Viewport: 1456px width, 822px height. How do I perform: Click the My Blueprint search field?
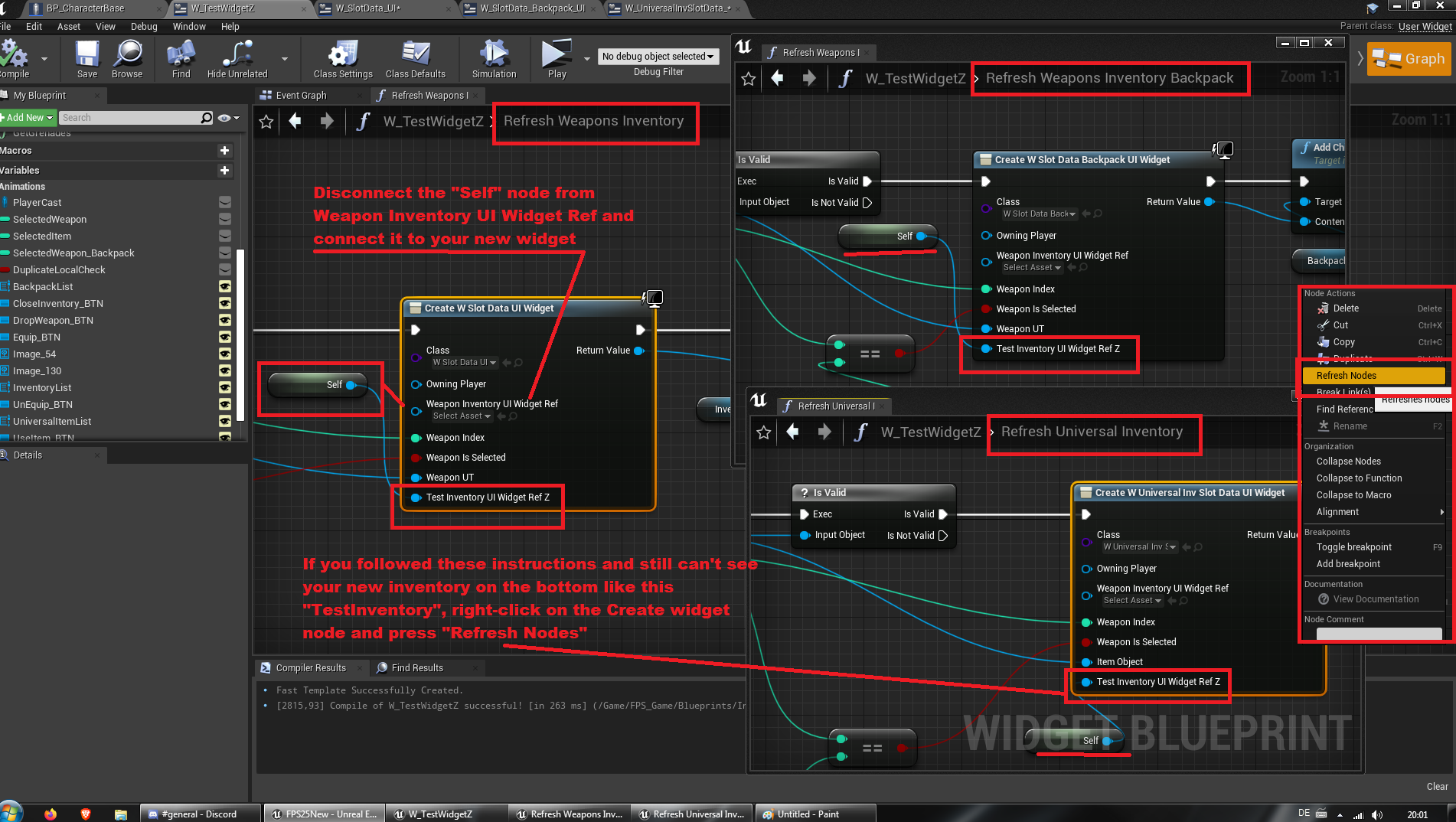pos(130,118)
